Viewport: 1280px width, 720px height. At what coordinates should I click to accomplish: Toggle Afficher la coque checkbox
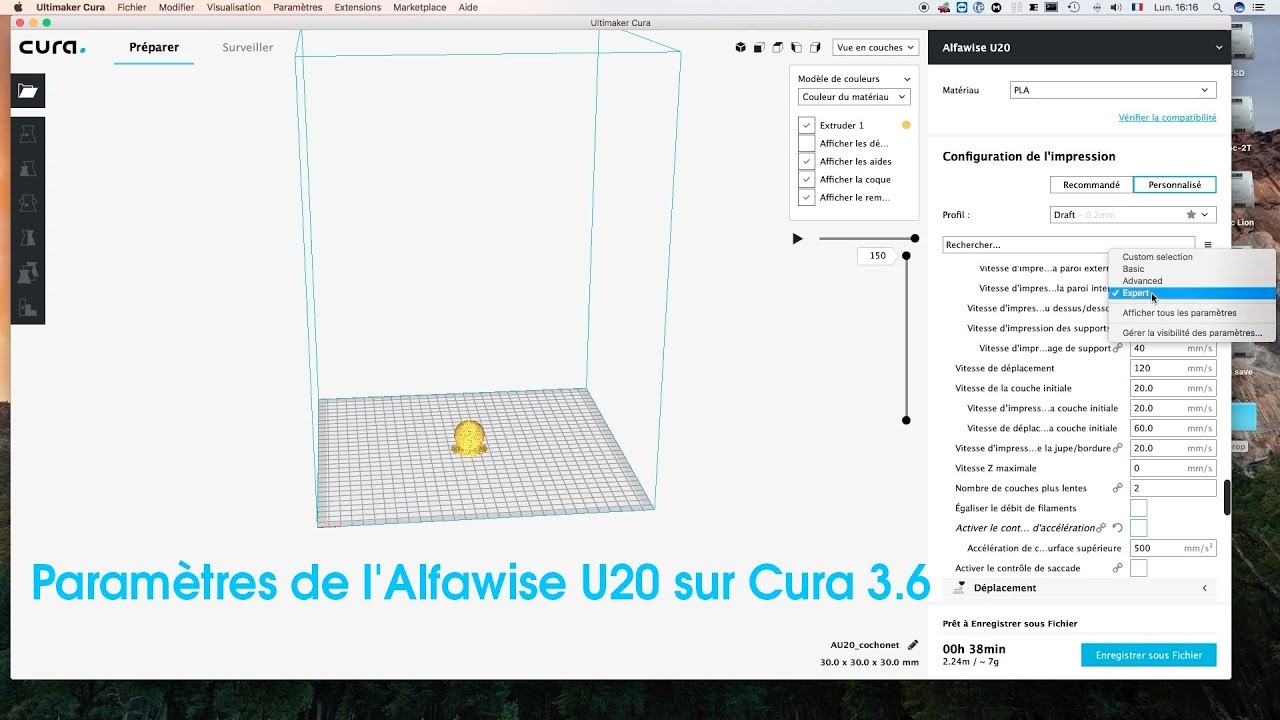pyautogui.click(x=807, y=179)
